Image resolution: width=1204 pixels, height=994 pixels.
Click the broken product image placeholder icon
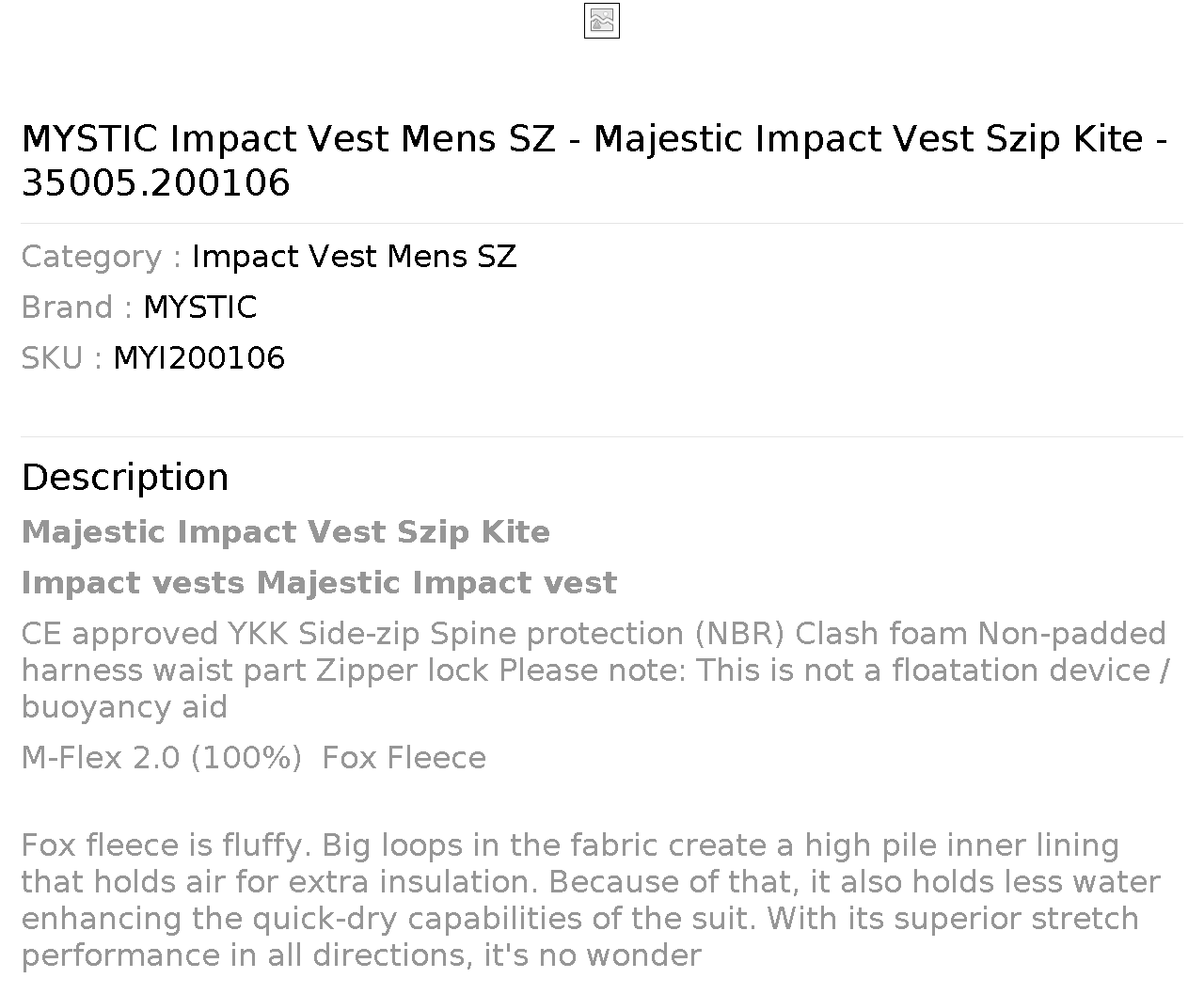[602, 21]
